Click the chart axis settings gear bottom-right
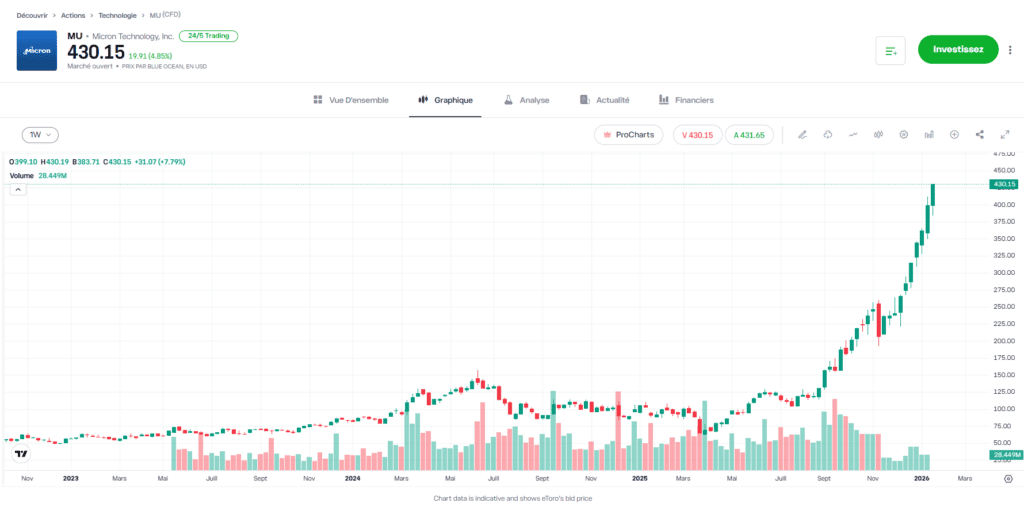Image resolution: width=1024 pixels, height=507 pixels. [1007, 479]
